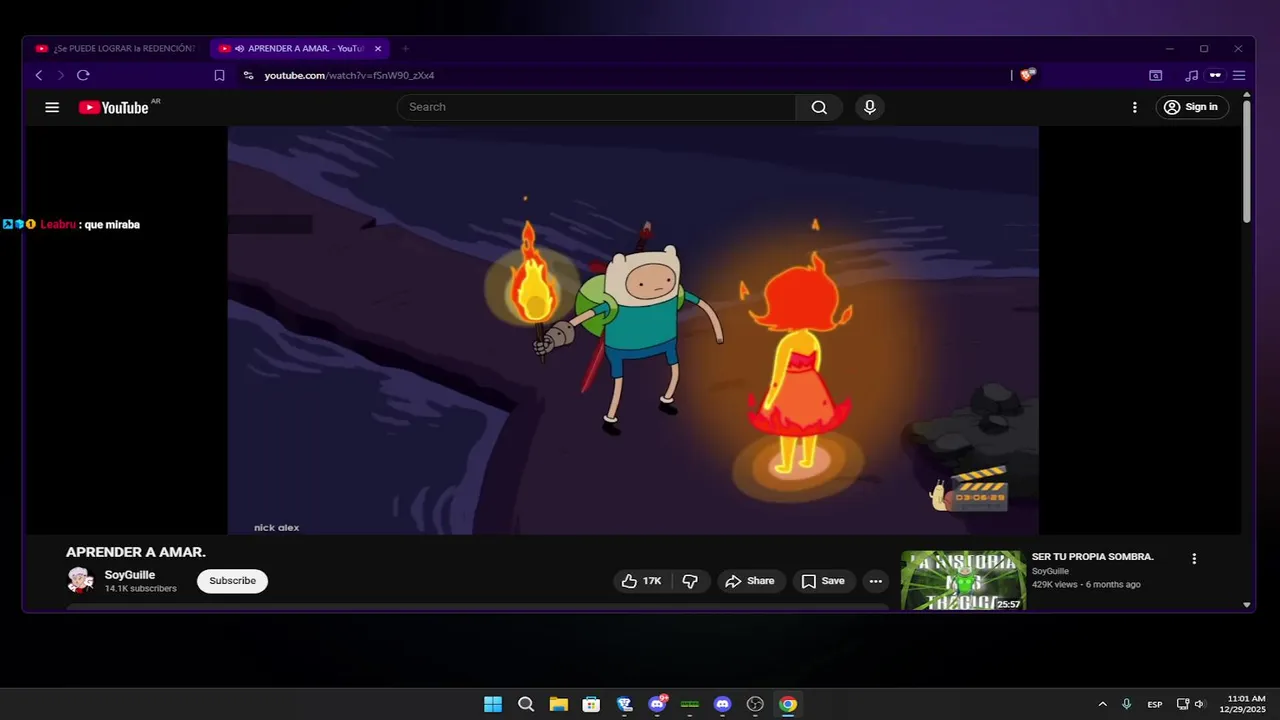
Task: Close the 'APRENDER A AMAR.' tab
Action: (x=378, y=48)
